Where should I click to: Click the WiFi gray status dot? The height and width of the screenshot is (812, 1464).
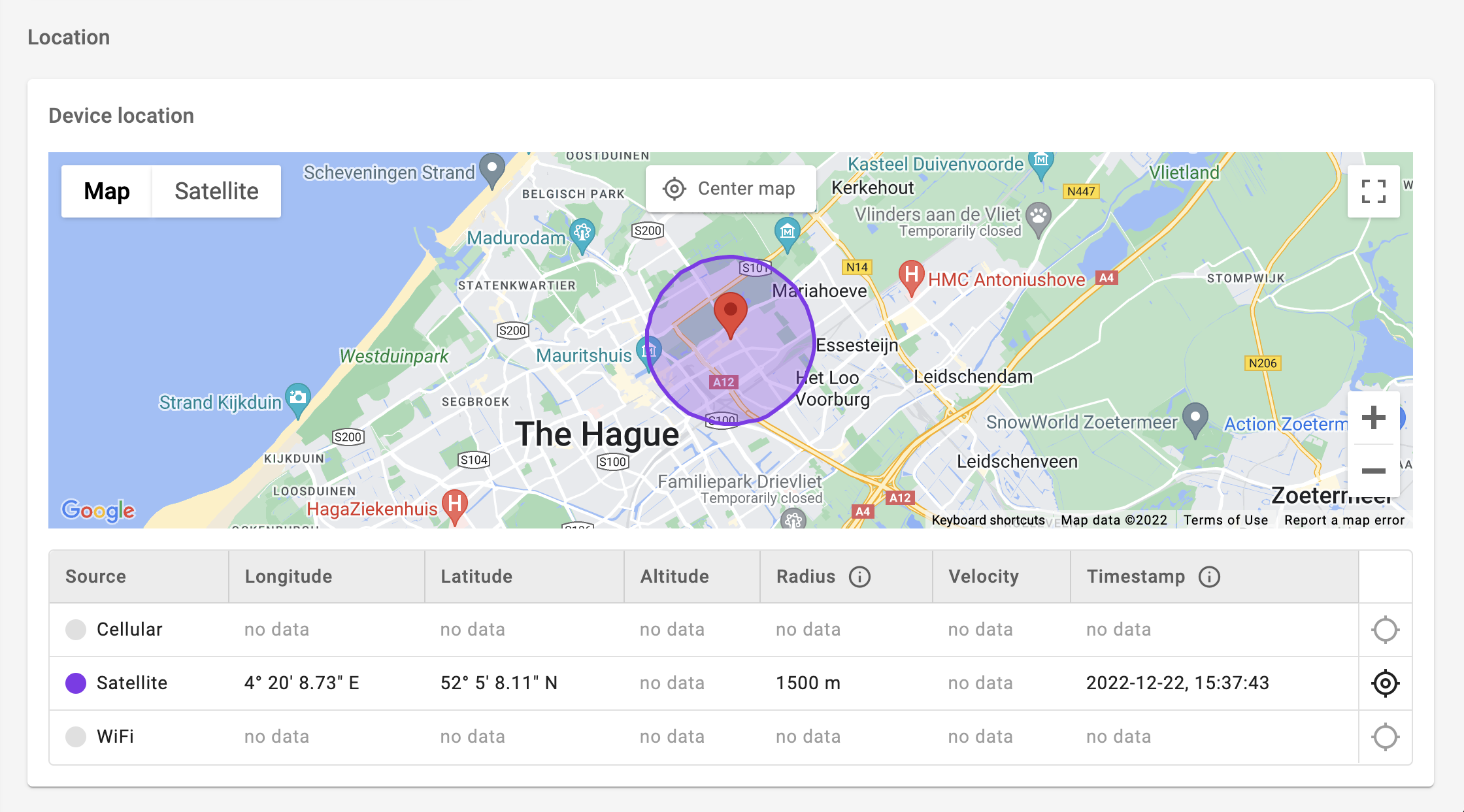click(x=76, y=737)
